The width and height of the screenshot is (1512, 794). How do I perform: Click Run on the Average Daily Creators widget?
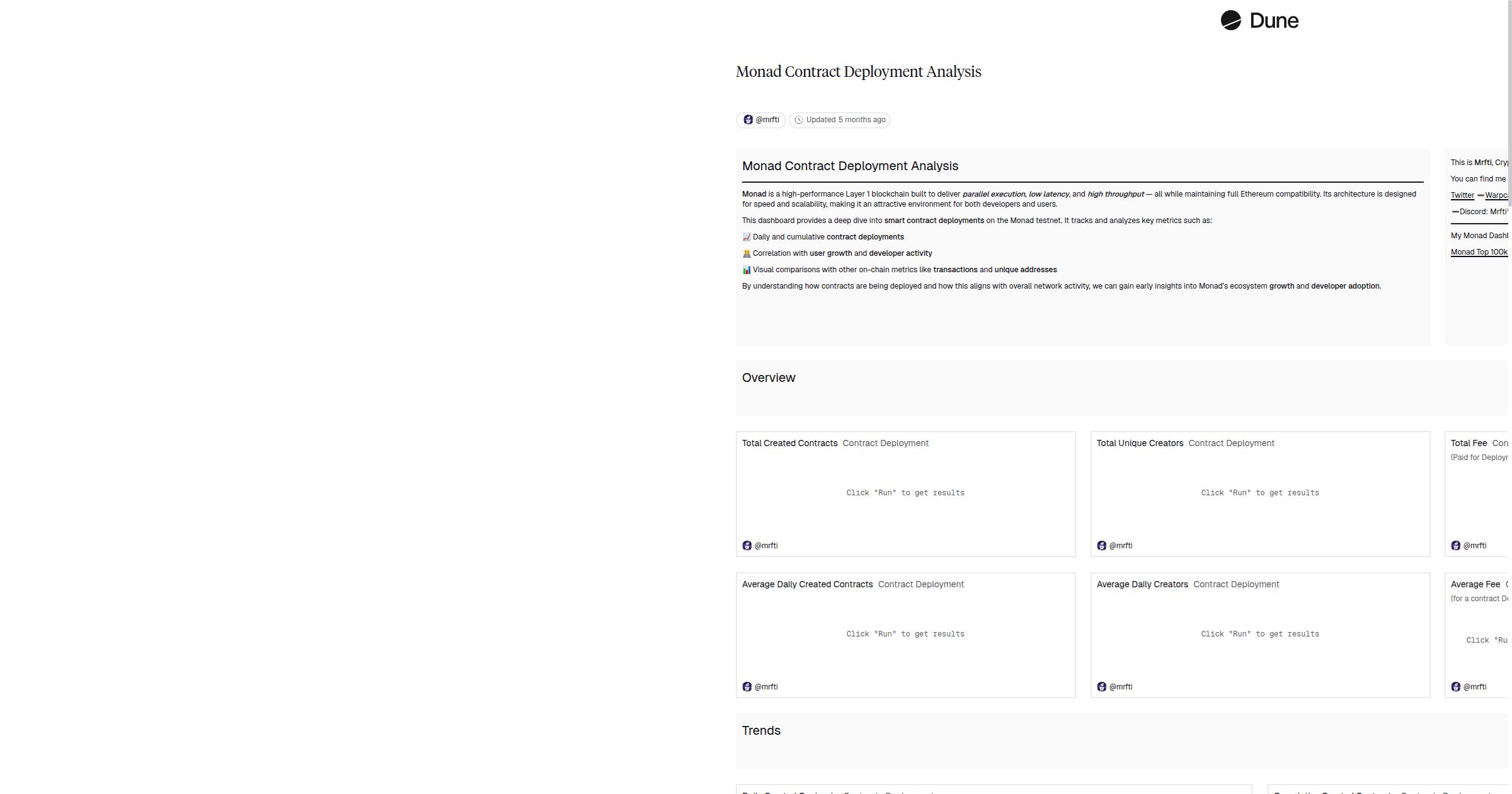(x=1259, y=633)
